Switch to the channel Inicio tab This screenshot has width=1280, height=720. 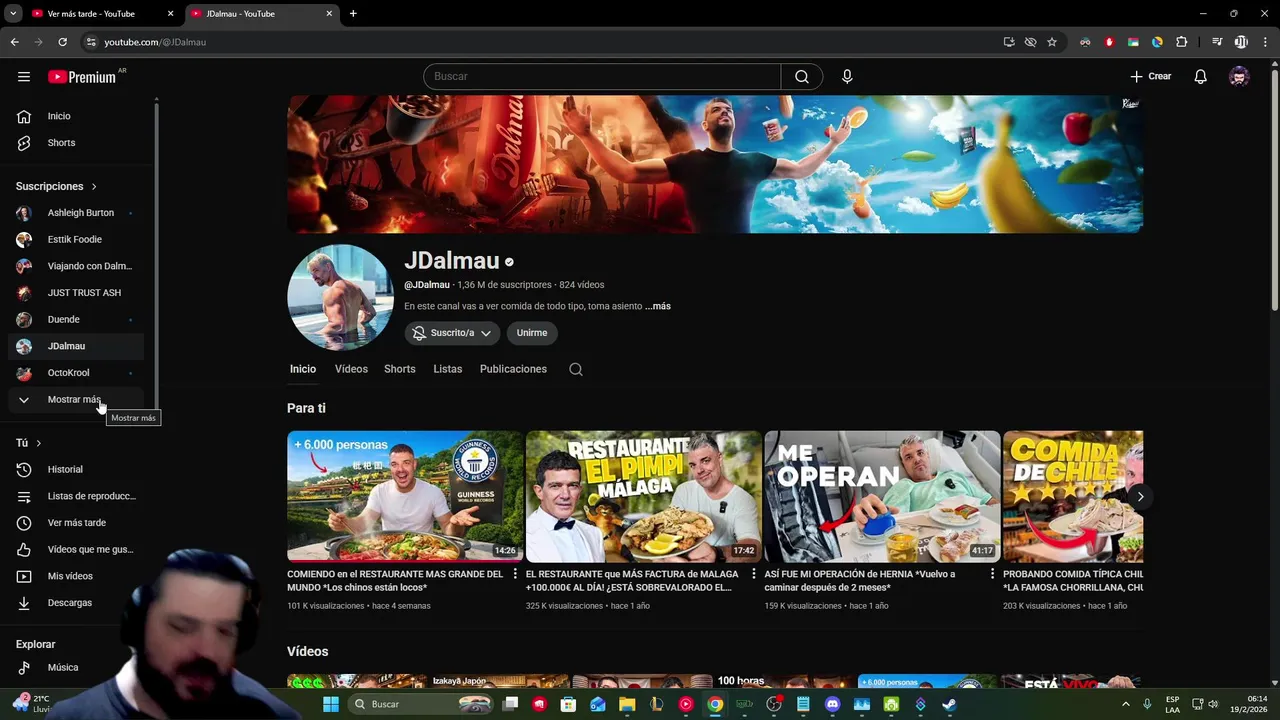point(303,369)
